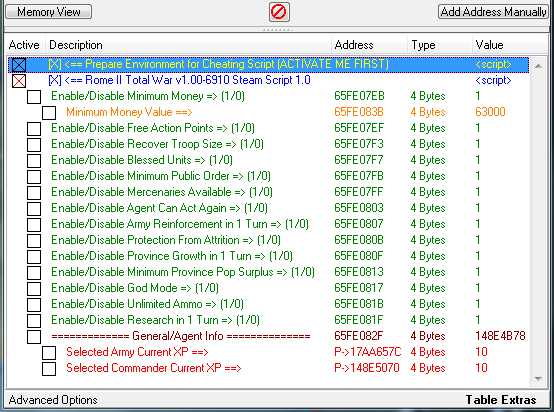Click value 10 of Selected Commander Current XP
Screen dimensions: 554x412
point(481,368)
